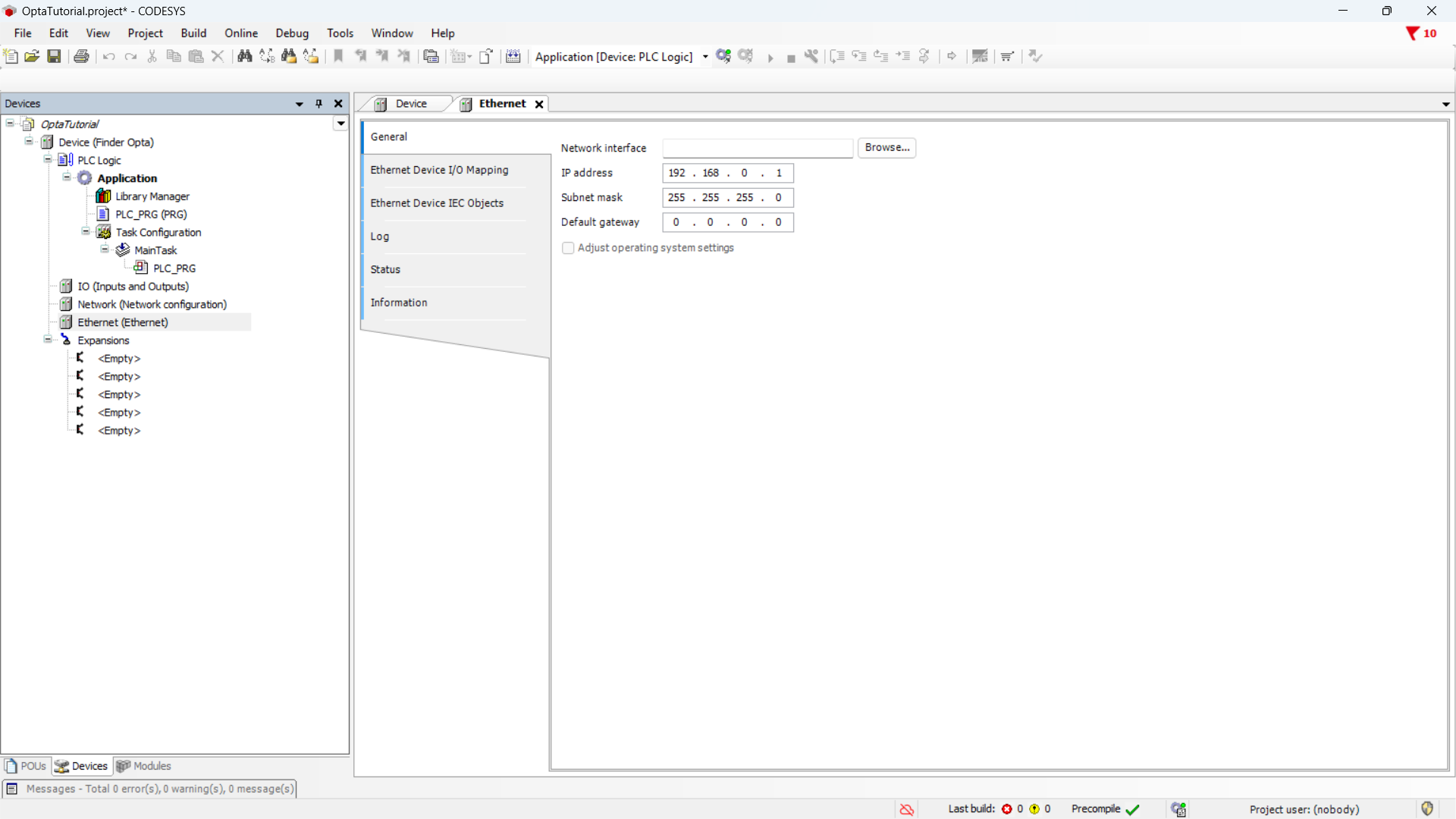Screen dimensions: 1456x819
Task: Click the Print icon in toolbar
Action: [81, 56]
